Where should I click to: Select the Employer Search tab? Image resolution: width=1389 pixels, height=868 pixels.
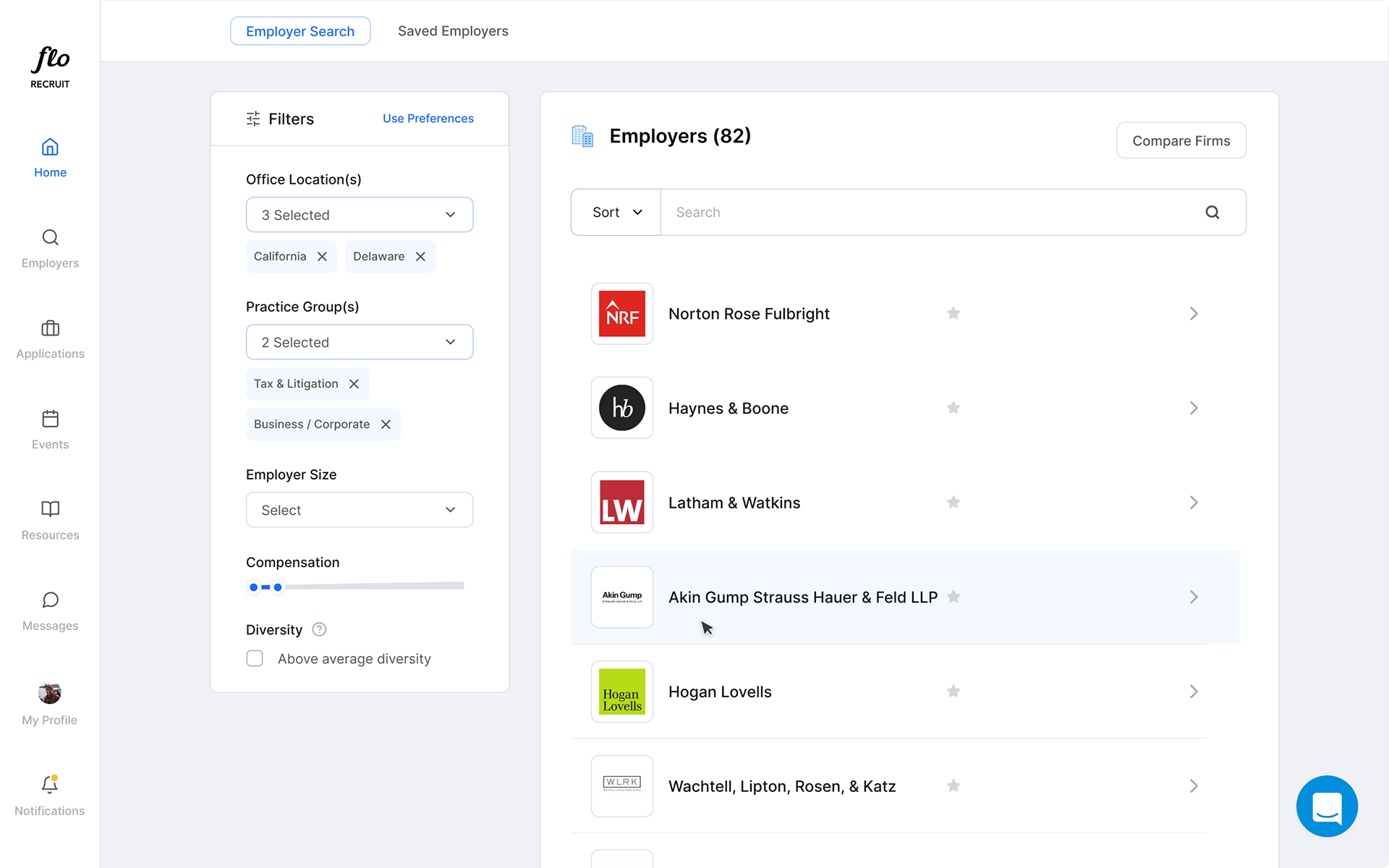[x=300, y=31]
